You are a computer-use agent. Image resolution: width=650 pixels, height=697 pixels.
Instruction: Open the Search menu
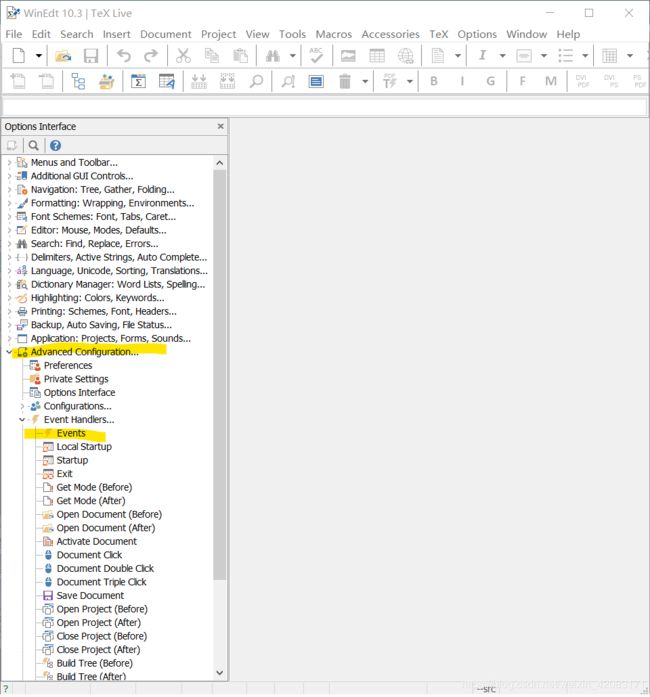tap(77, 34)
